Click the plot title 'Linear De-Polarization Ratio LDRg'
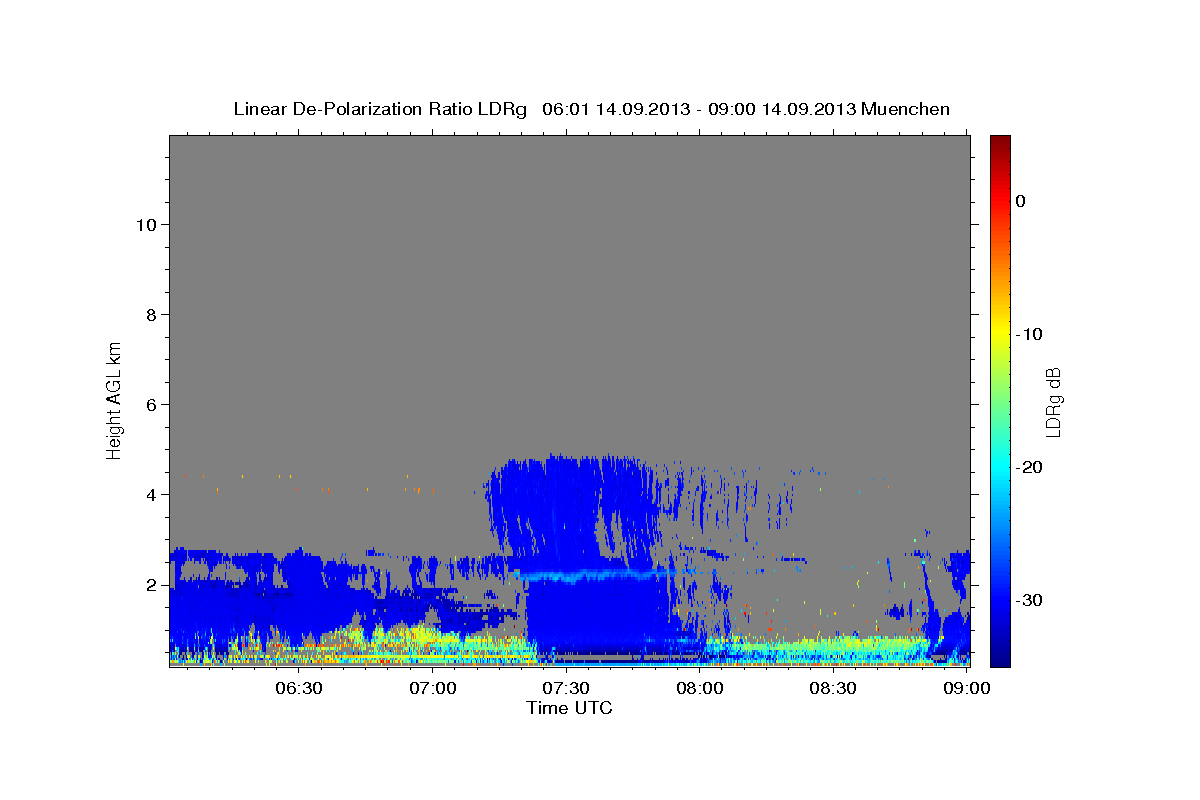 coord(380,109)
